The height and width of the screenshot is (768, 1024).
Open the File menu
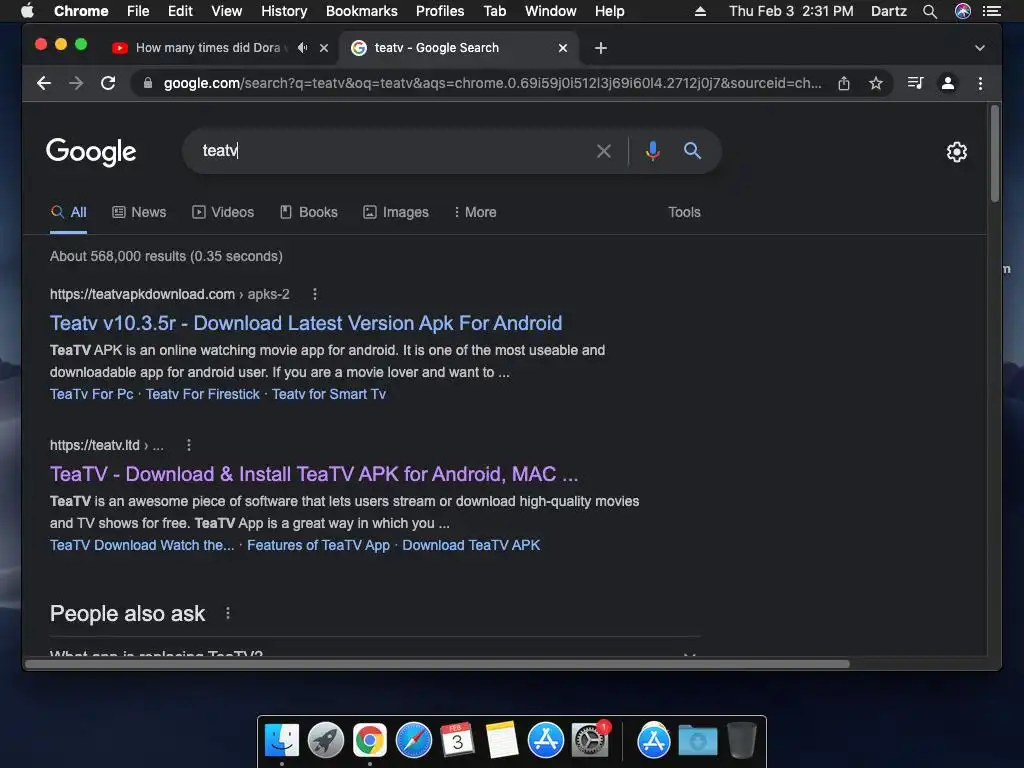point(138,11)
